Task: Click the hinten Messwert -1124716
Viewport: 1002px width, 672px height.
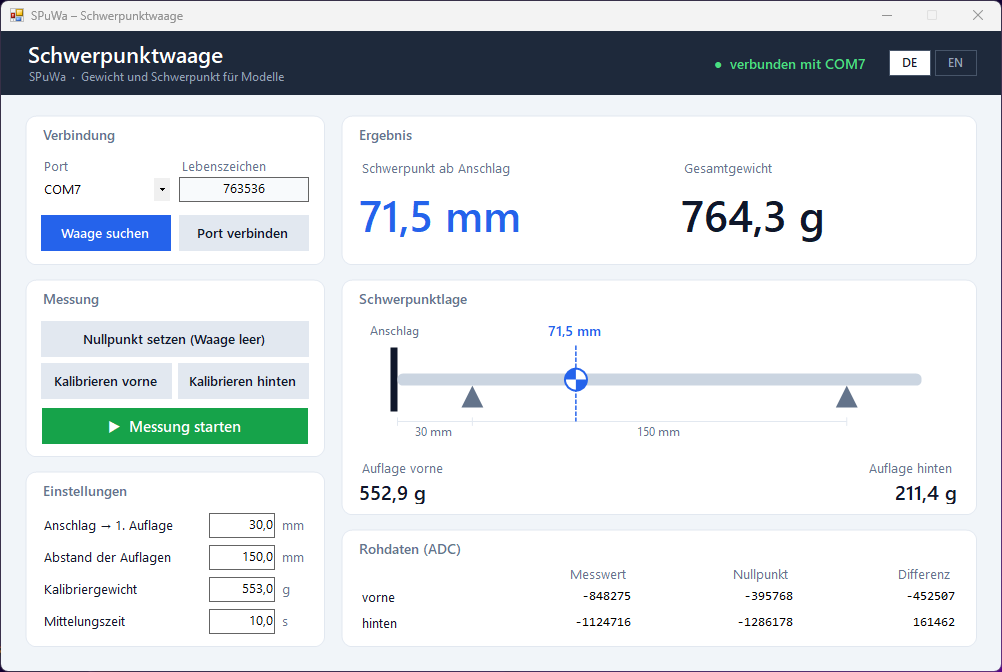Action: (x=603, y=622)
